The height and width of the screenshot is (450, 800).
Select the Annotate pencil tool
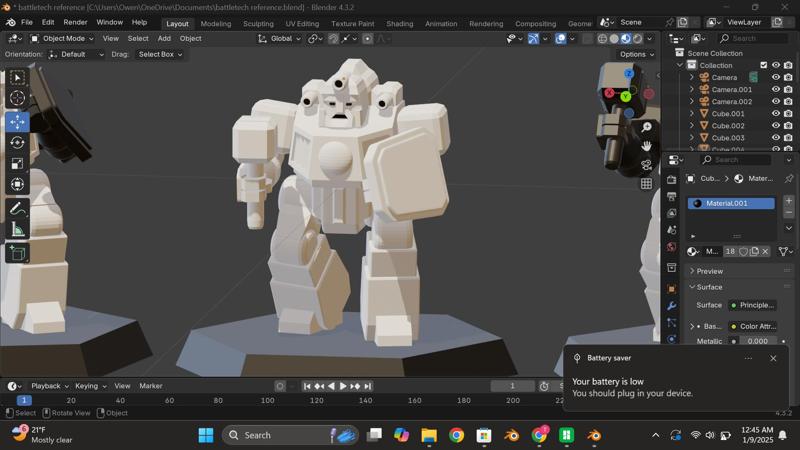(x=17, y=209)
